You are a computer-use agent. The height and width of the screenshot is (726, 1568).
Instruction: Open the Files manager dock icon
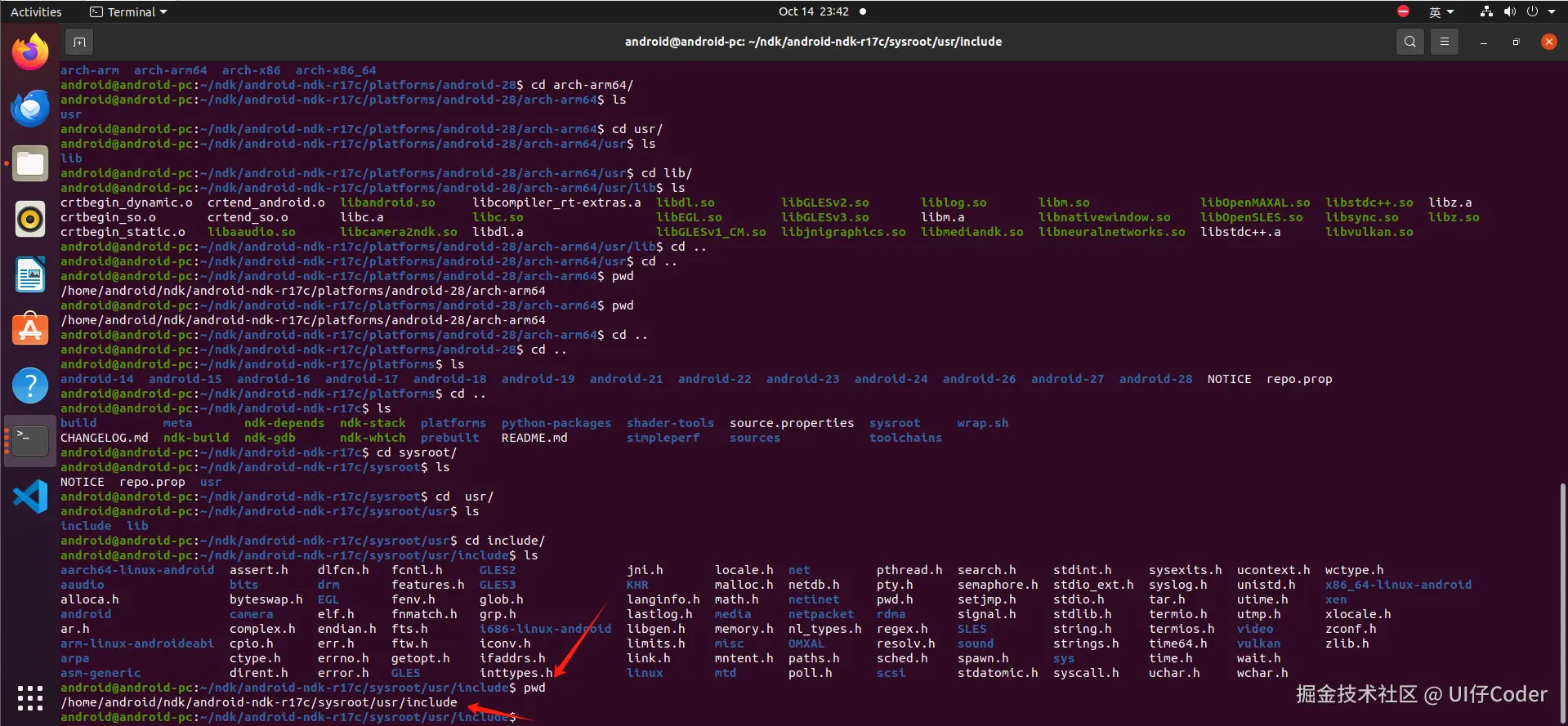(30, 163)
